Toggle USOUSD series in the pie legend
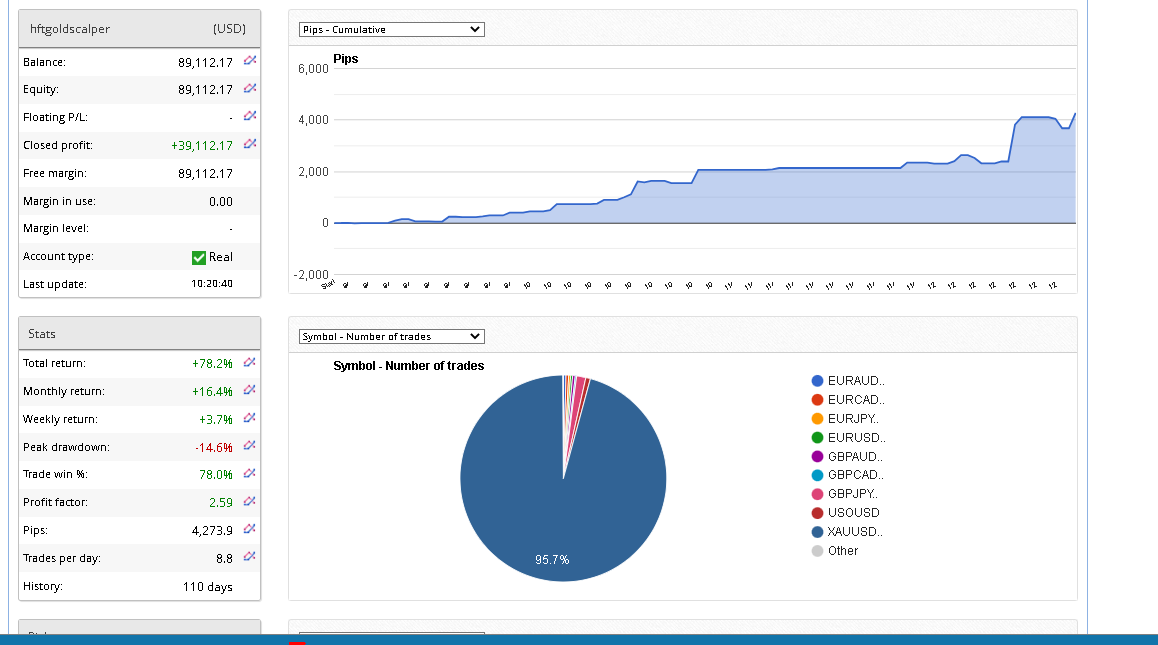1158x645 pixels. click(853, 513)
